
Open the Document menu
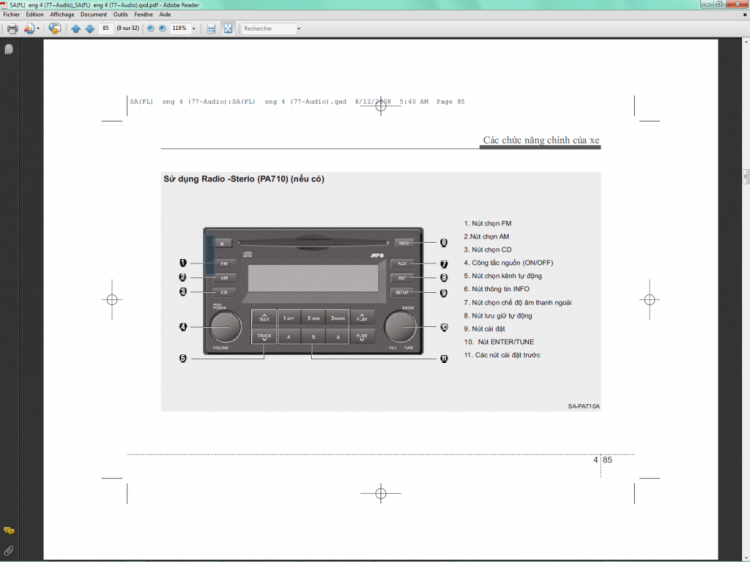[94, 15]
